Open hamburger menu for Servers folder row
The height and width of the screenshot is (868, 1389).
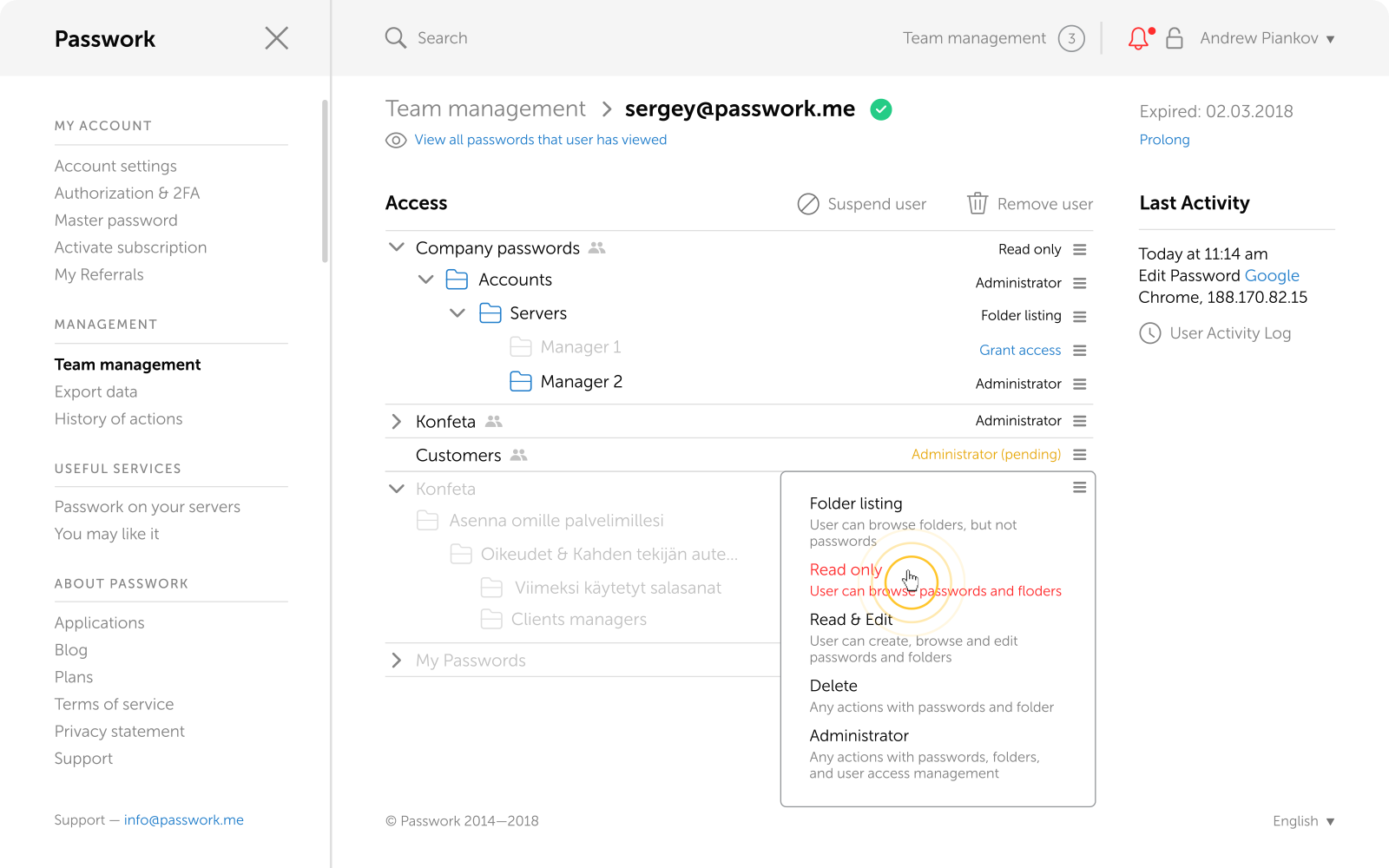pos(1080,317)
